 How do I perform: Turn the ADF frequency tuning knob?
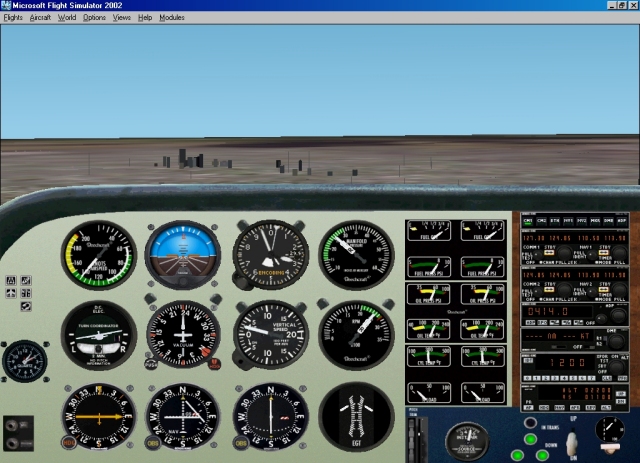[618, 316]
